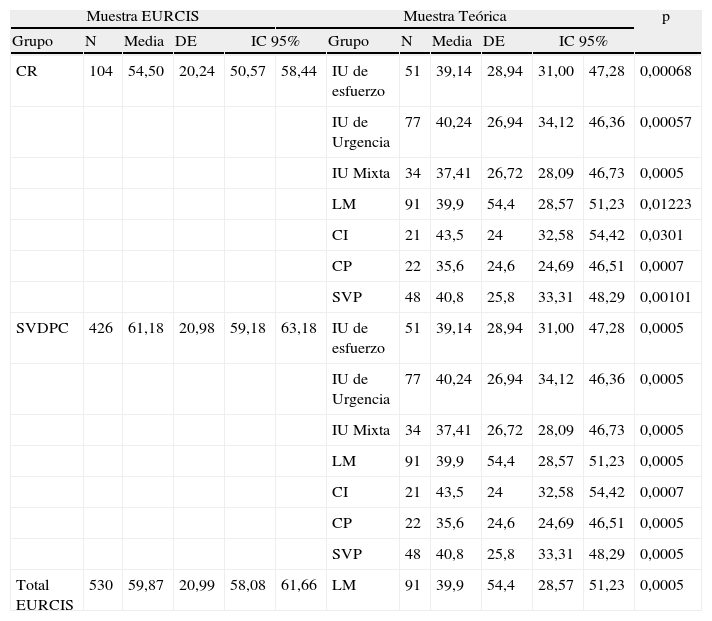Click the p-value 0,00101

665,297
